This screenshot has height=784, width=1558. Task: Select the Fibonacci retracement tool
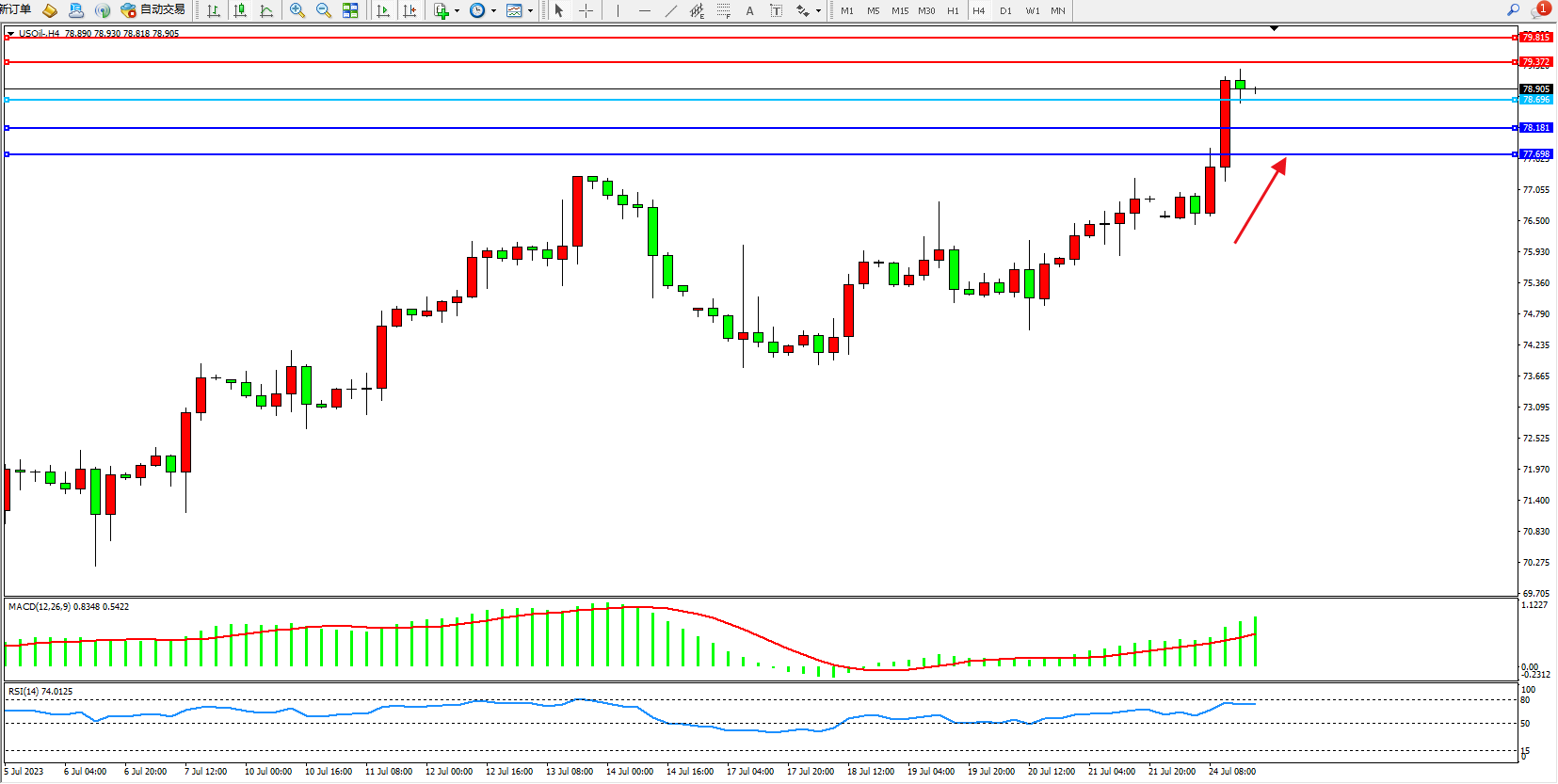coord(723,10)
